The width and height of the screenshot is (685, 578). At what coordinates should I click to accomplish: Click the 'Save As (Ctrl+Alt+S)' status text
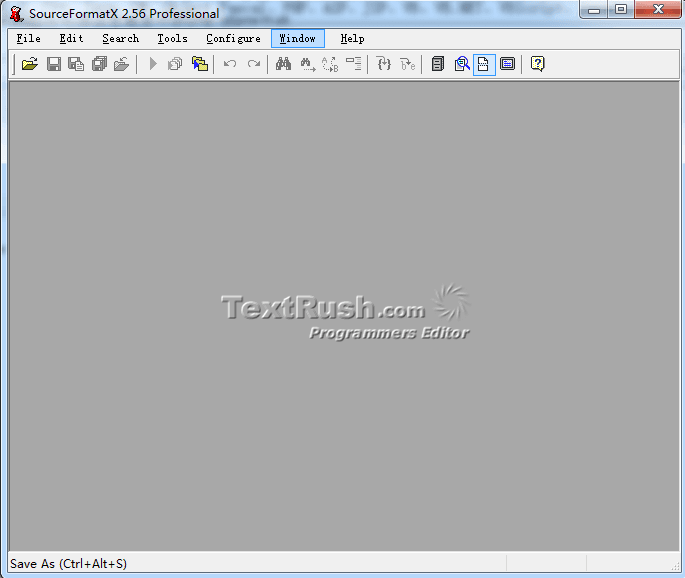coord(69,564)
